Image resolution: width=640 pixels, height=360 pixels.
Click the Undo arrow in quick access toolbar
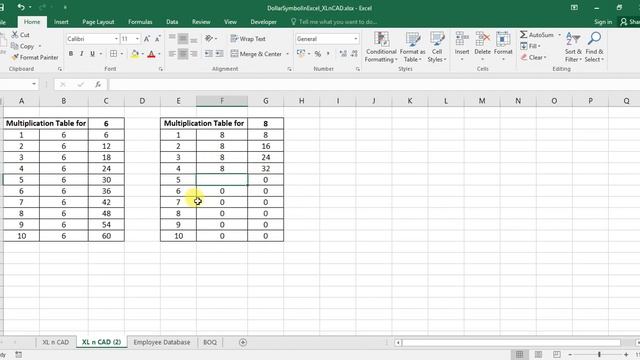coord(21,7)
